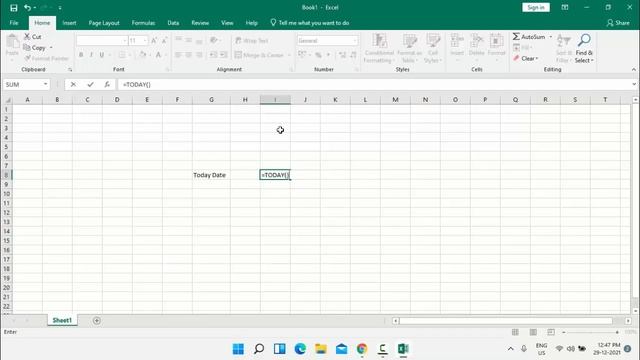Switch to the Formulas tab

coord(143,23)
